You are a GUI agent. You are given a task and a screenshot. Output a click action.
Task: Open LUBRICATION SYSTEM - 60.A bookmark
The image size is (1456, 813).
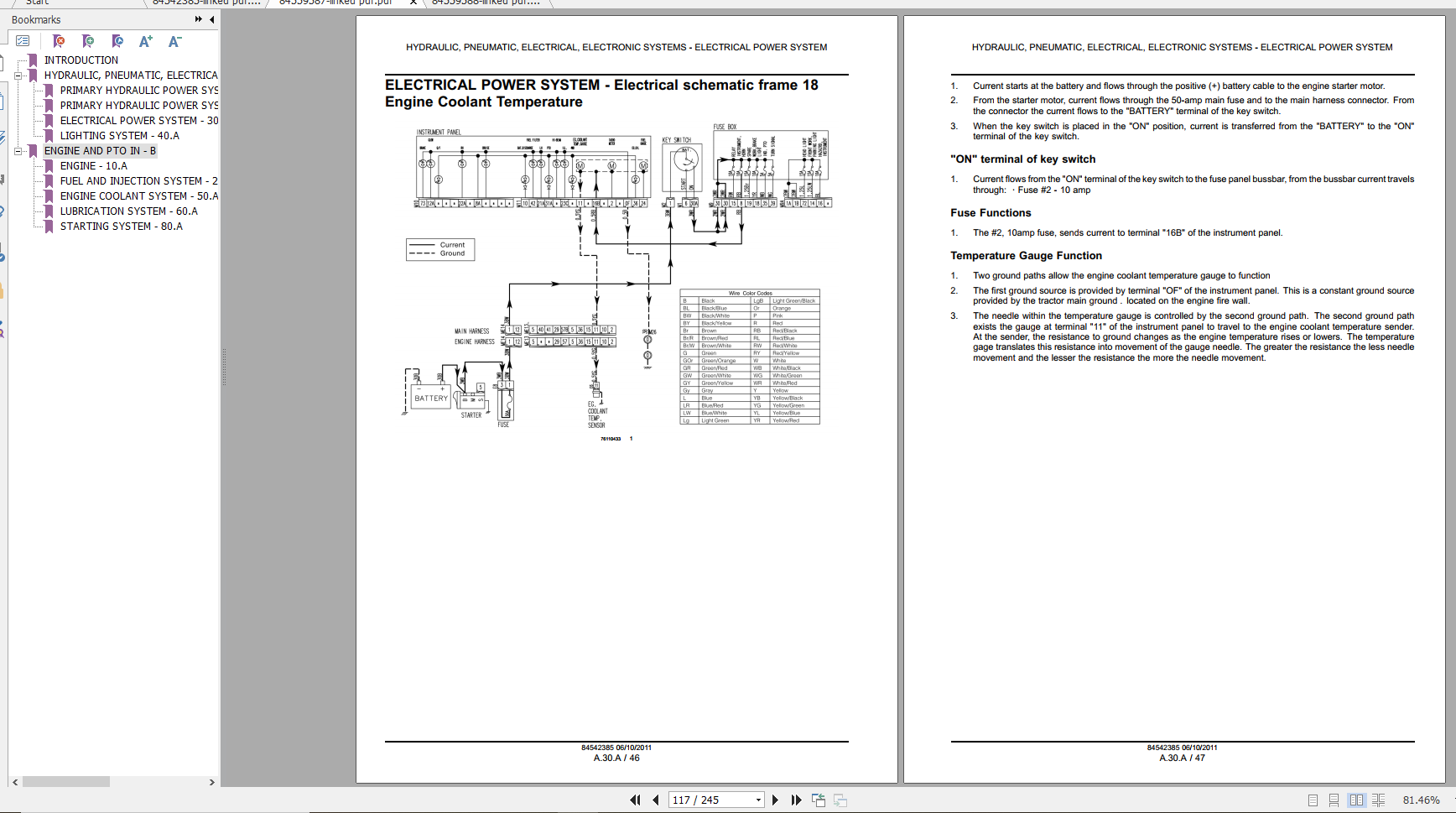coord(129,211)
